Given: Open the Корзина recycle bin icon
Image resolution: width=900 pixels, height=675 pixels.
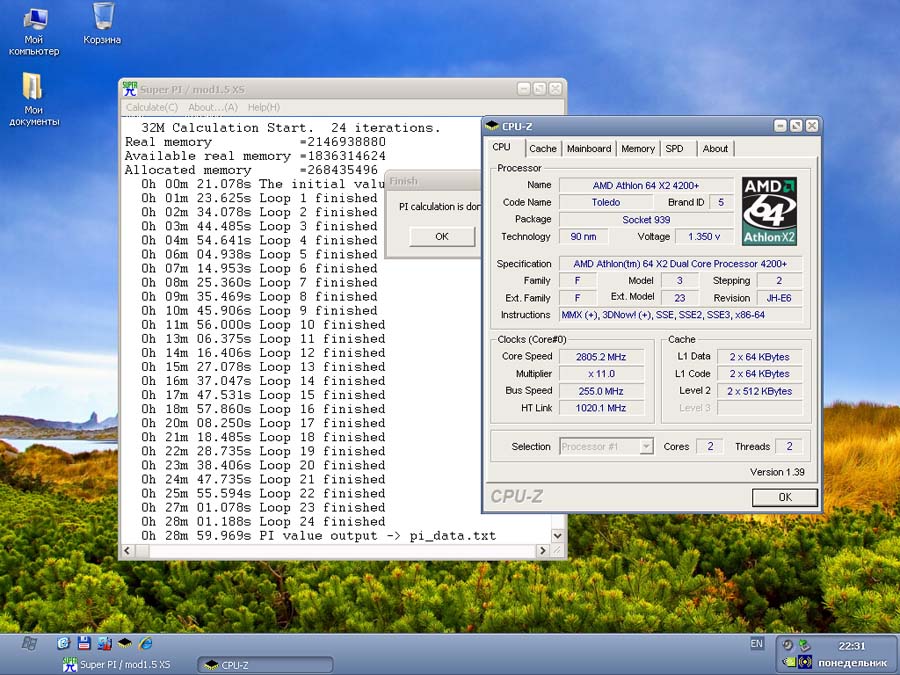Looking at the screenshot, I should pyautogui.click(x=102, y=24).
